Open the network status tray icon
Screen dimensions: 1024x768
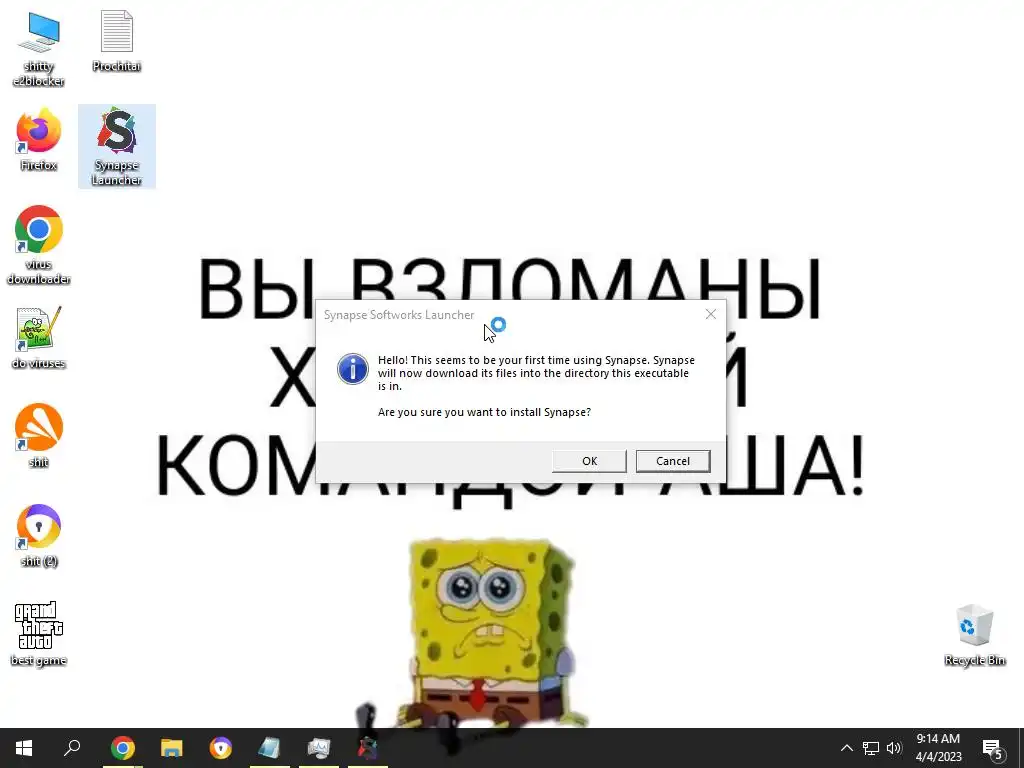(x=871, y=748)
